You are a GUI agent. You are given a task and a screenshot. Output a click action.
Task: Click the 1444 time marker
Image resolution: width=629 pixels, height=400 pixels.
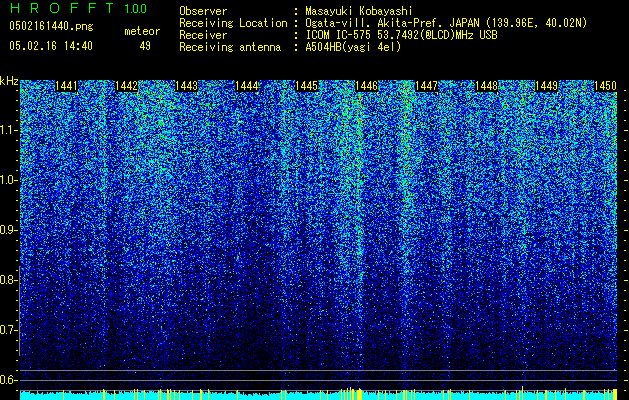point(246,86)
